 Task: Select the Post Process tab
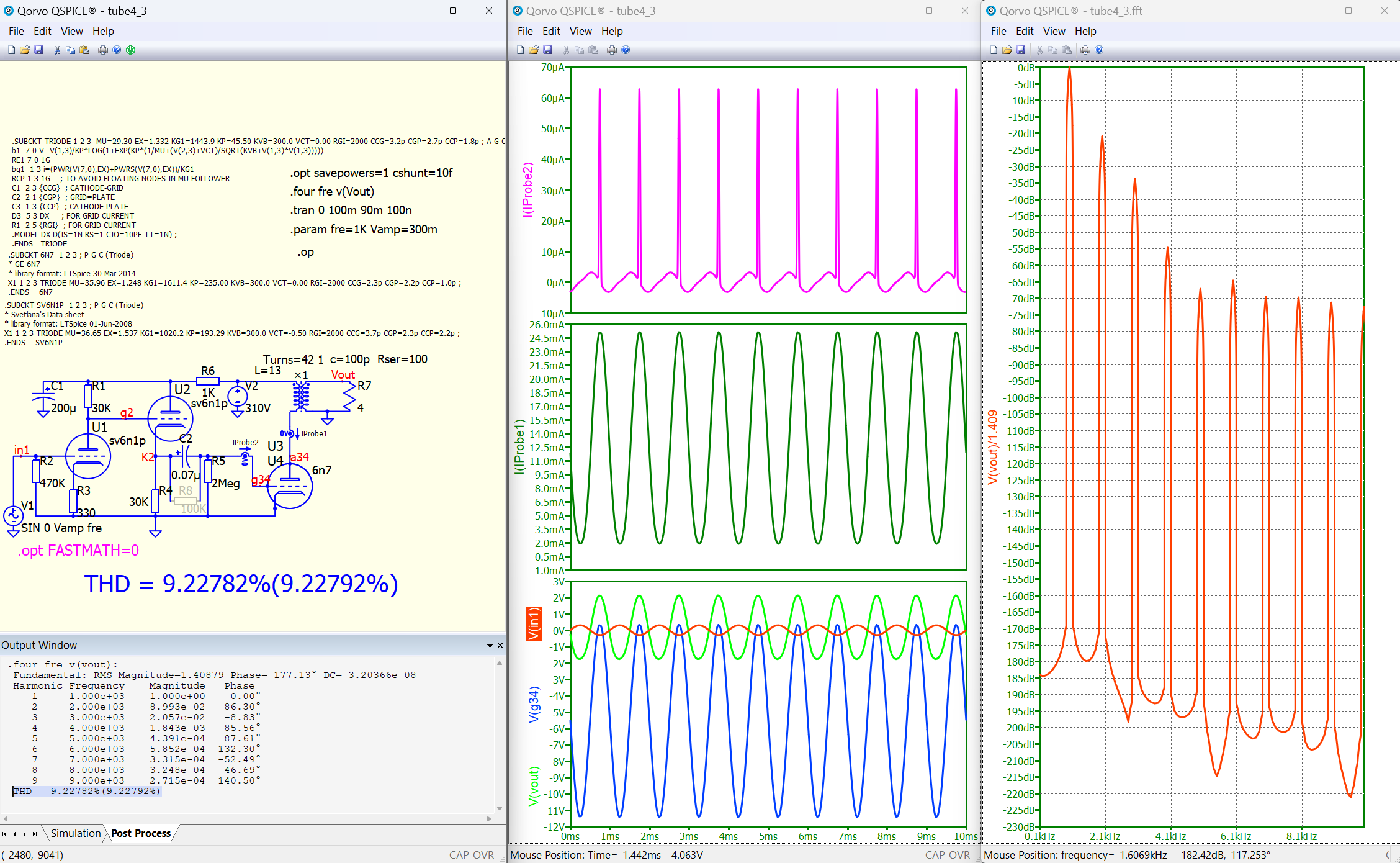(141, 833)
